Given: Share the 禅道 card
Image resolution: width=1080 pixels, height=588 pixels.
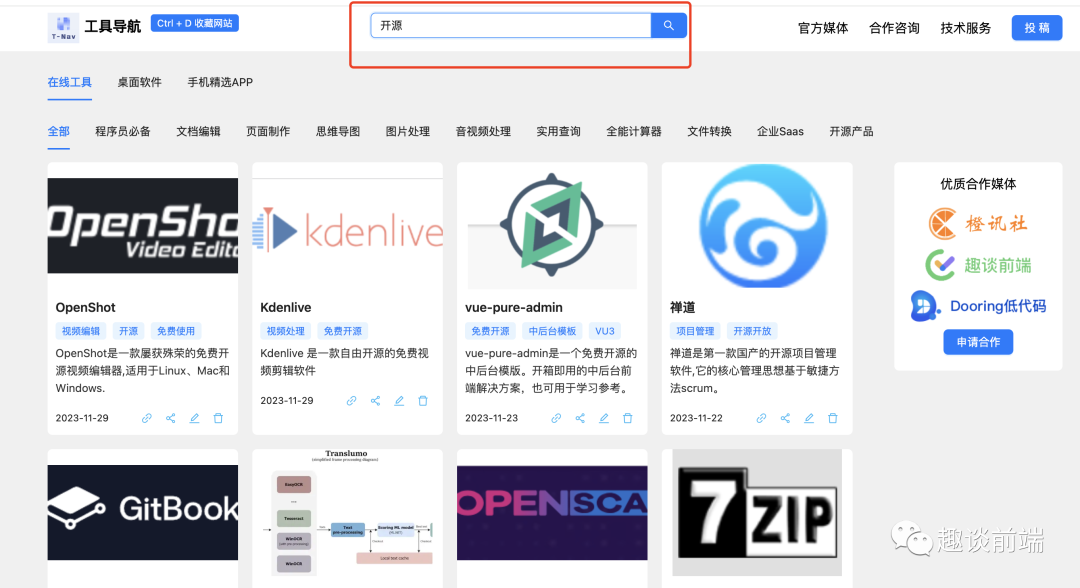Looking at the screenshot, I should coord(785,418).
